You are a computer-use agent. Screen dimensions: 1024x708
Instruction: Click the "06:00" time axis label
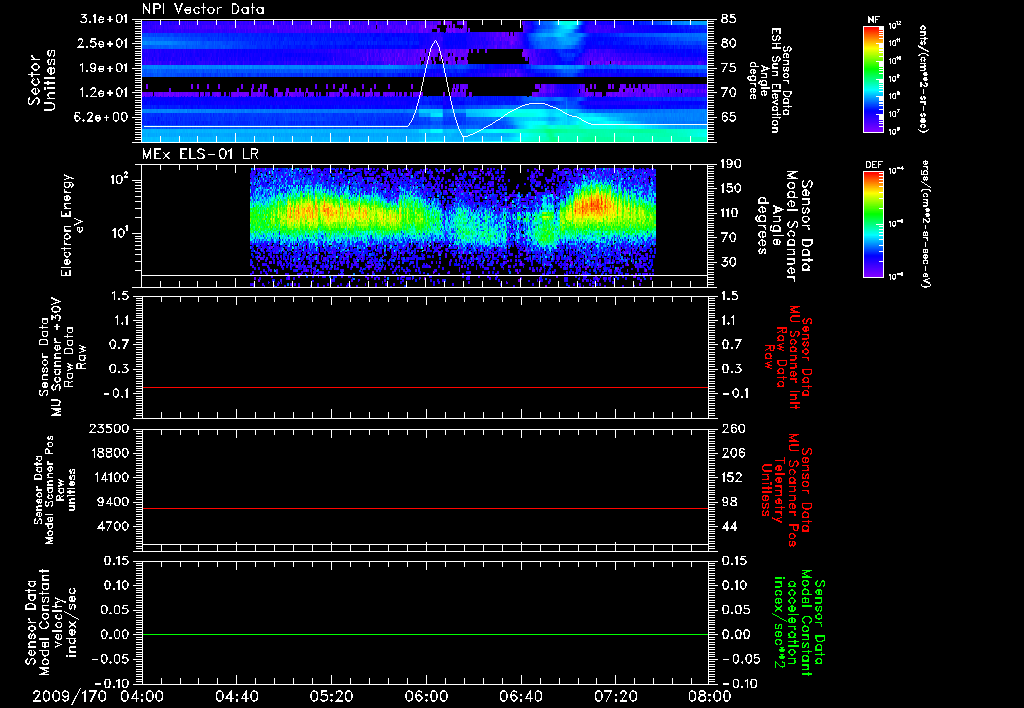(426, 696)
